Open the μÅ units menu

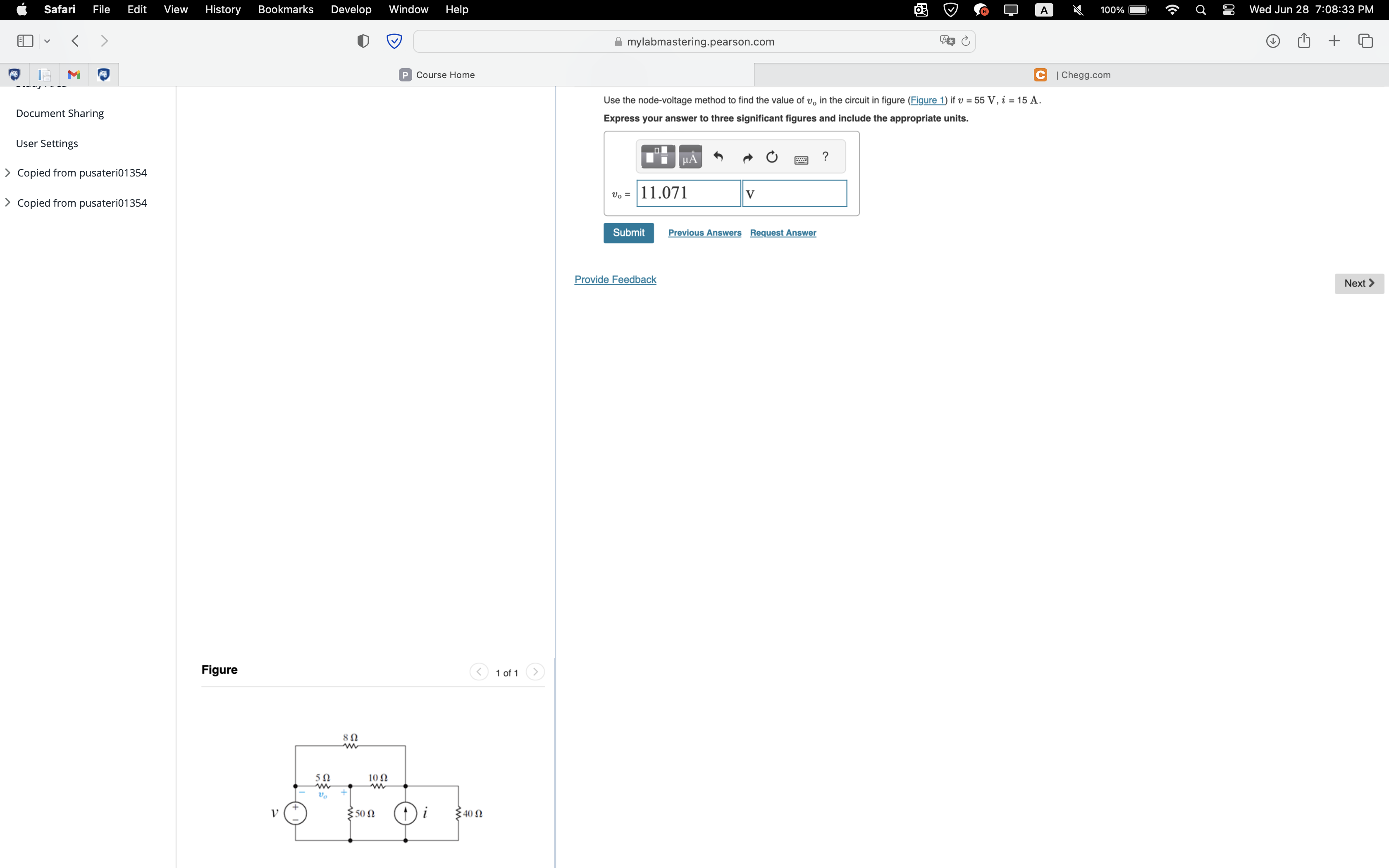pyautogui.click(x=690, y=156)
